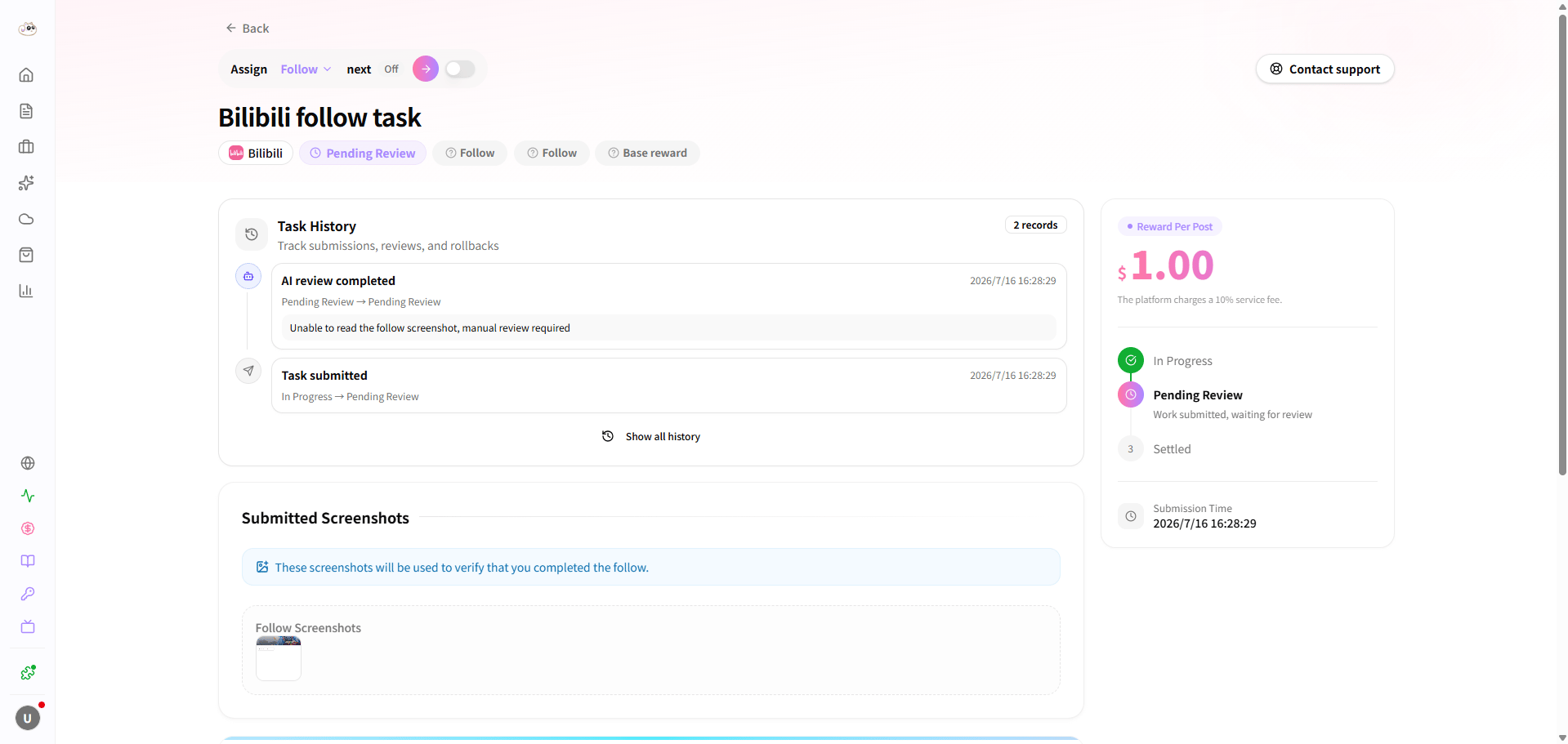The height and width of the screenshot is (744, 1568).
Task: Click the app logo at top of sidebar
Action: coord(28,29)
